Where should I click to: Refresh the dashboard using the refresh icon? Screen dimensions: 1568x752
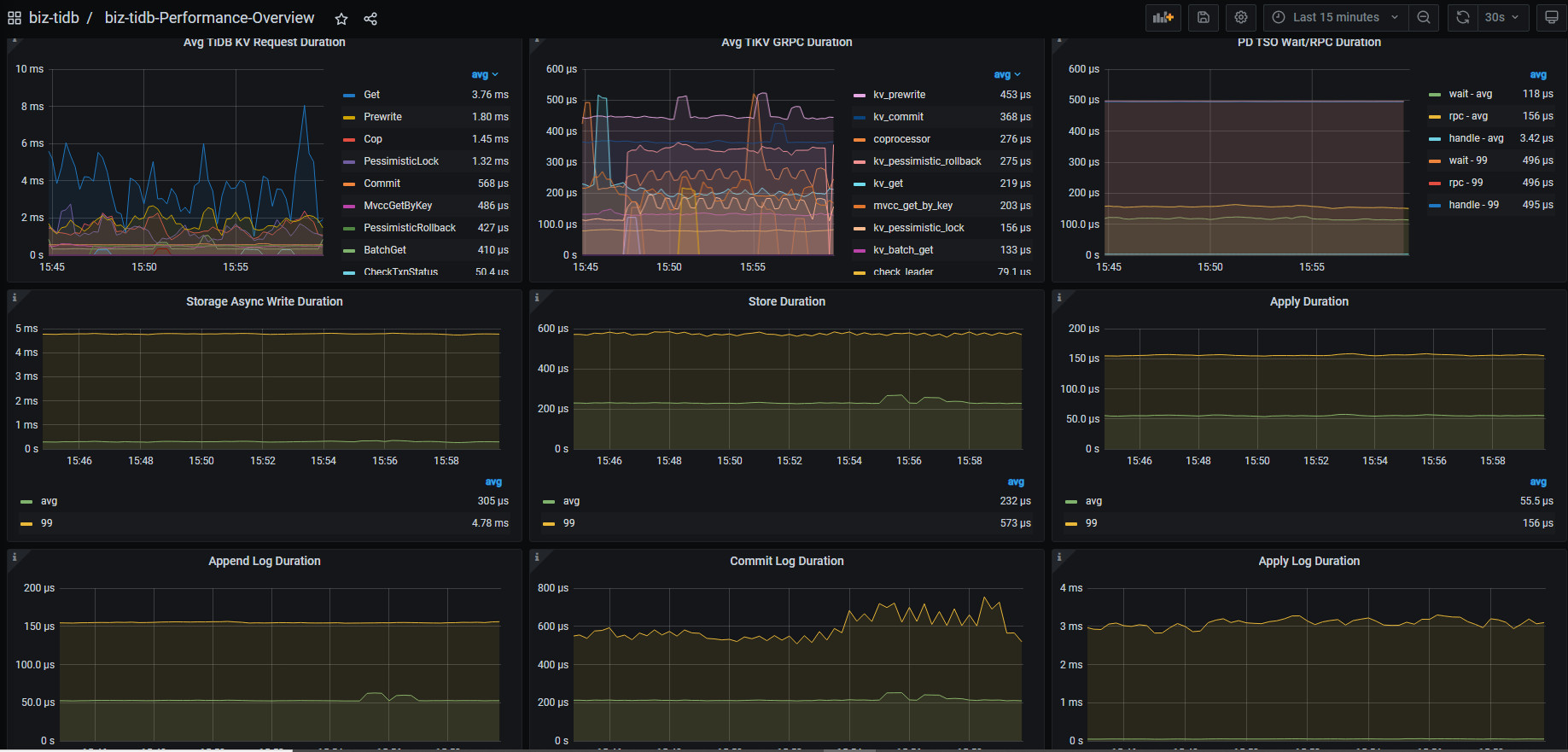(x=1463, y=17)
